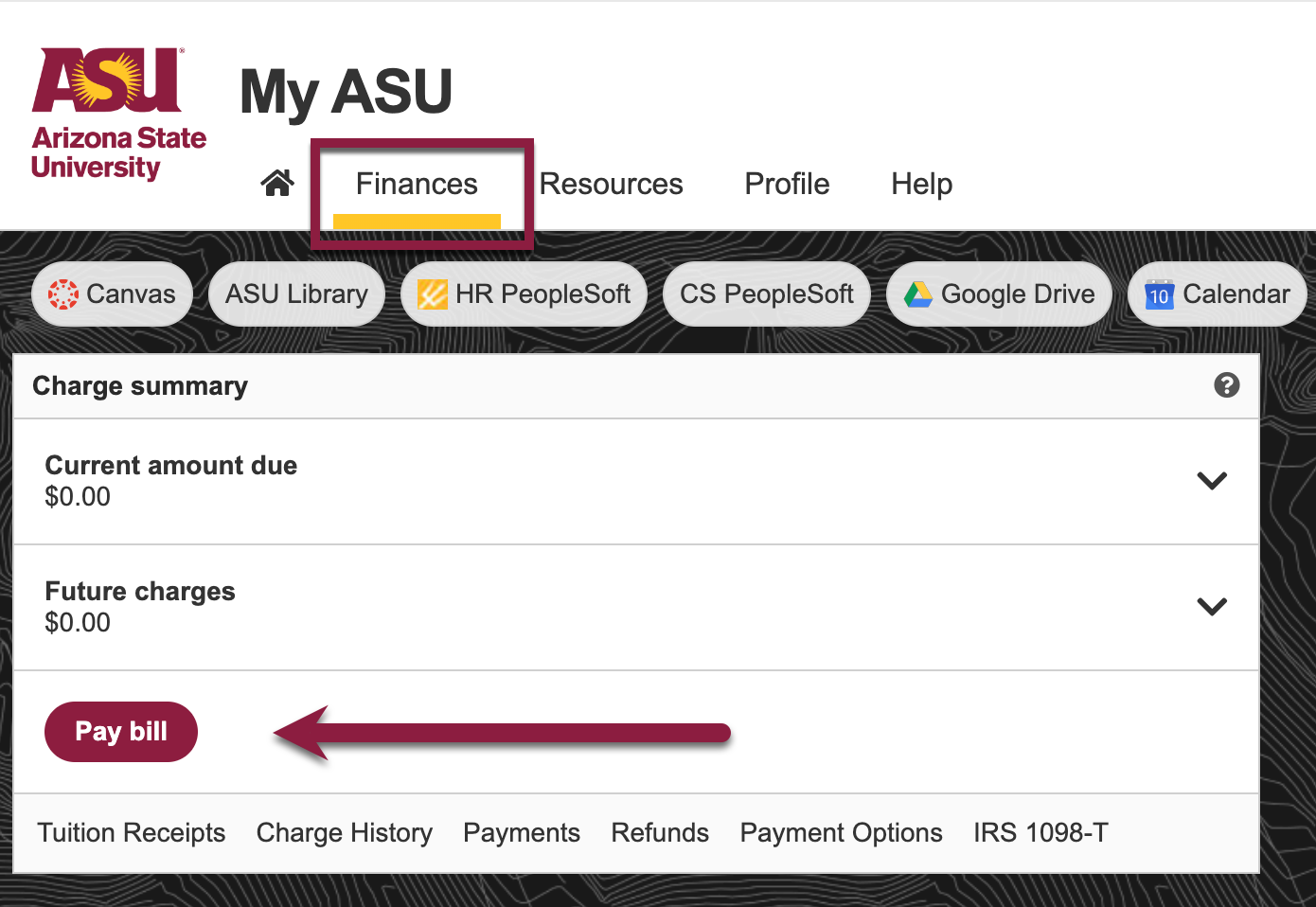View Tuition Receipts link
This screenshot has height=907, width=1316.
click(x=132, y=833)
